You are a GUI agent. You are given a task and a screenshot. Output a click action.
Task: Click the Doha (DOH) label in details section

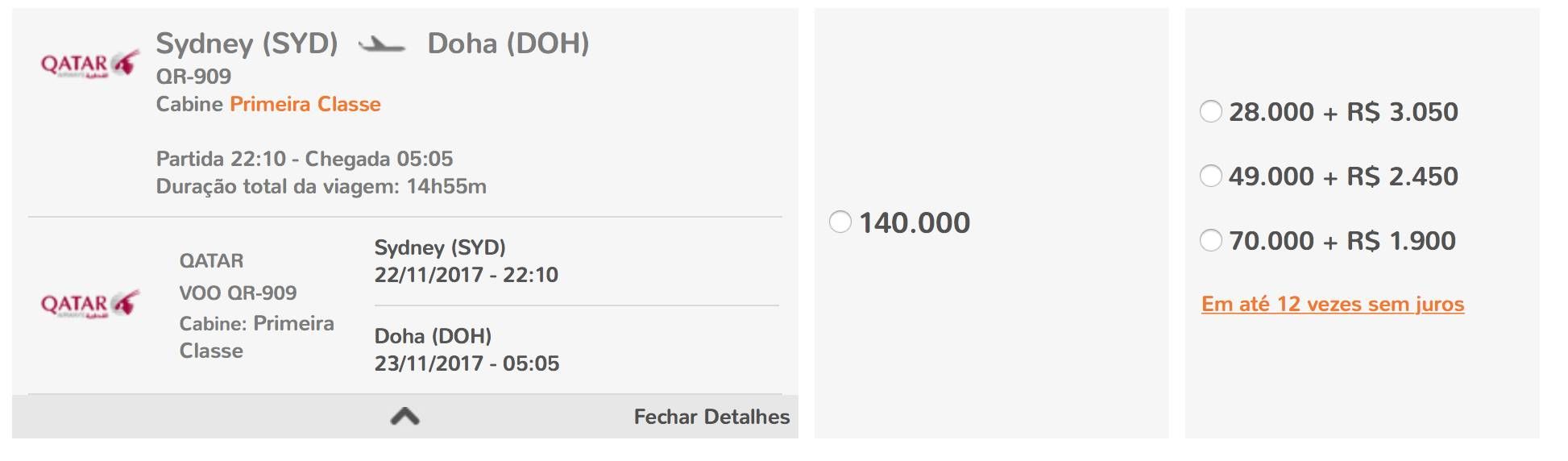(433, 336)
